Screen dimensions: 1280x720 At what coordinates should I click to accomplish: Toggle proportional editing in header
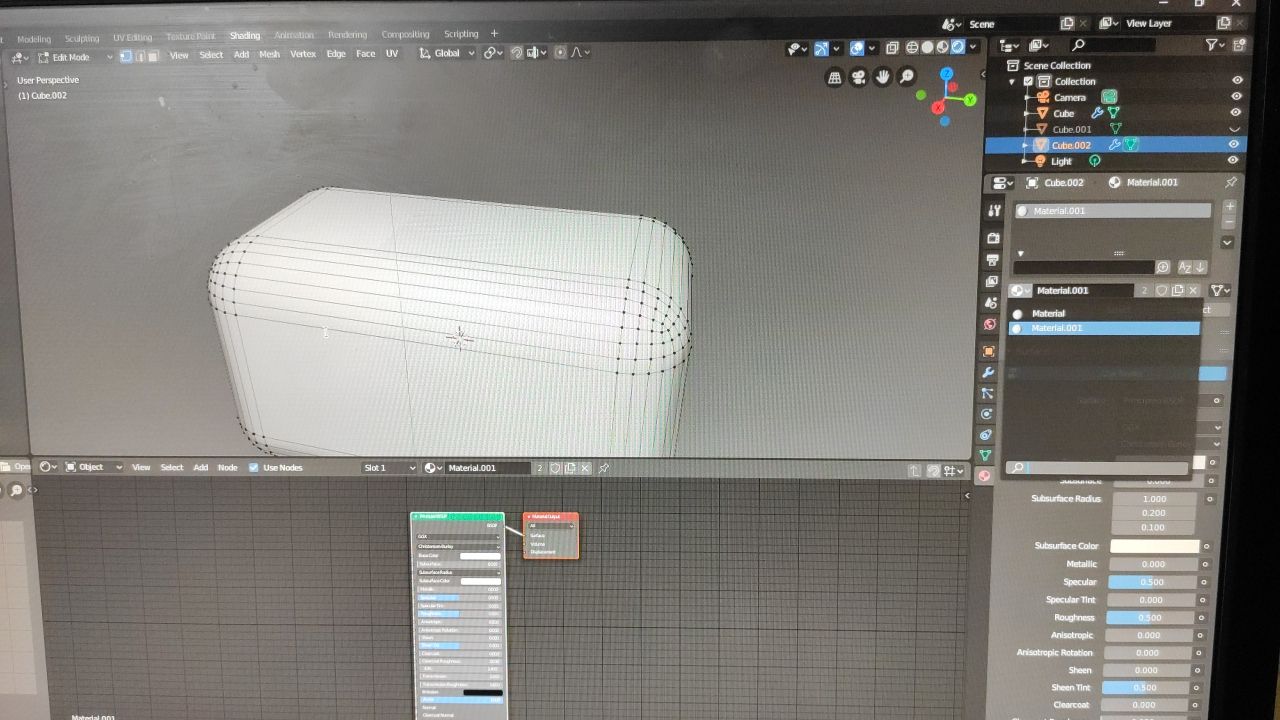coord(560,53)
